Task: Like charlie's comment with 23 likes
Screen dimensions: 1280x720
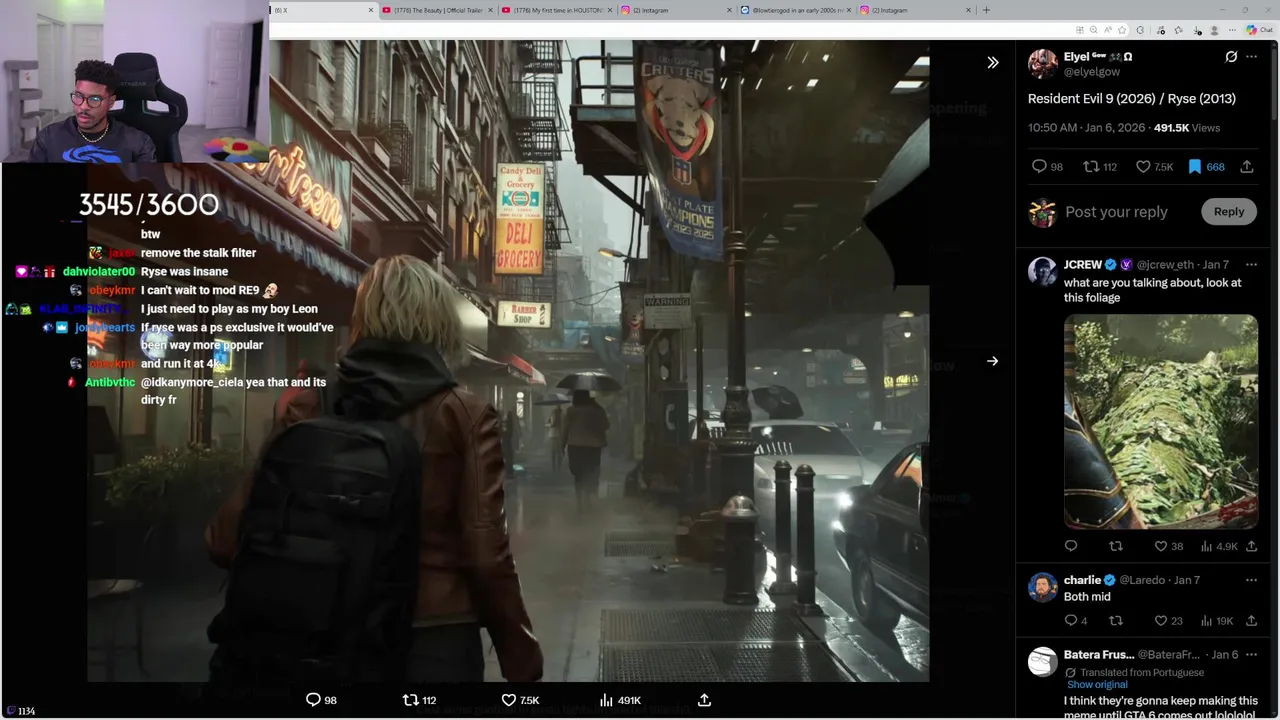Action: pos(1168,621)
